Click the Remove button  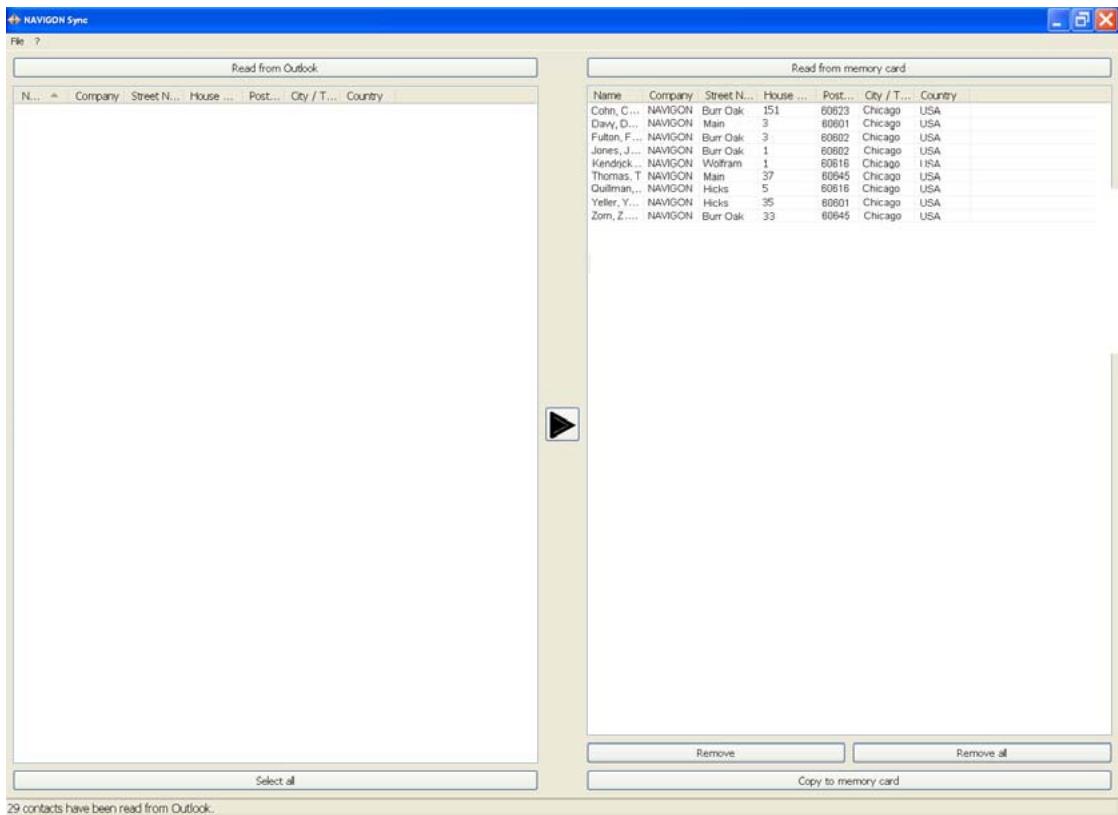(x=716, y=752)
